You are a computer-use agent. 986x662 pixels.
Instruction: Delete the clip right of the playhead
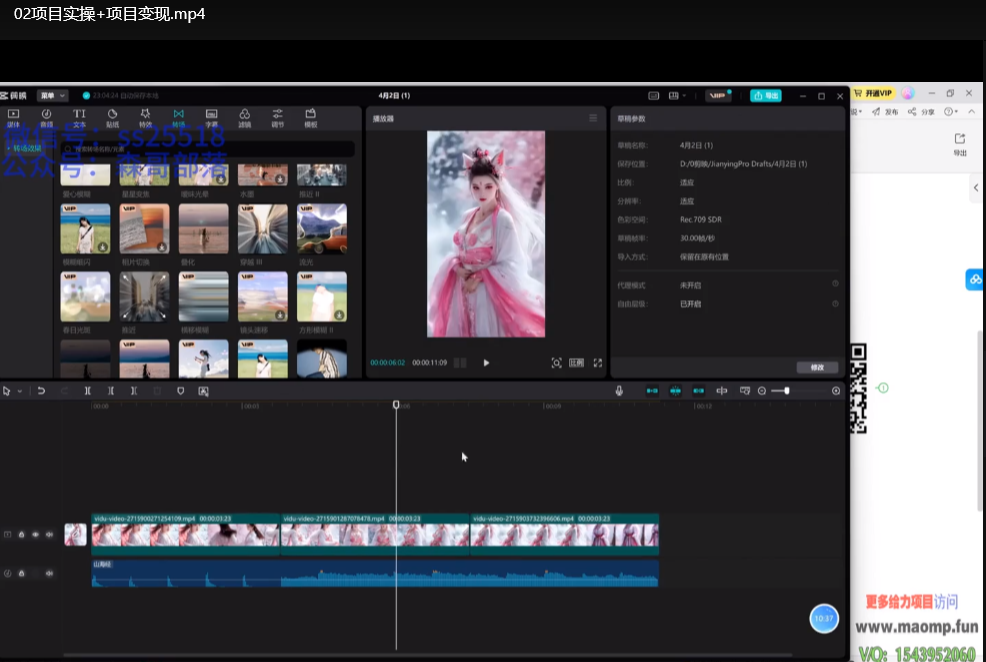[134, 391]
